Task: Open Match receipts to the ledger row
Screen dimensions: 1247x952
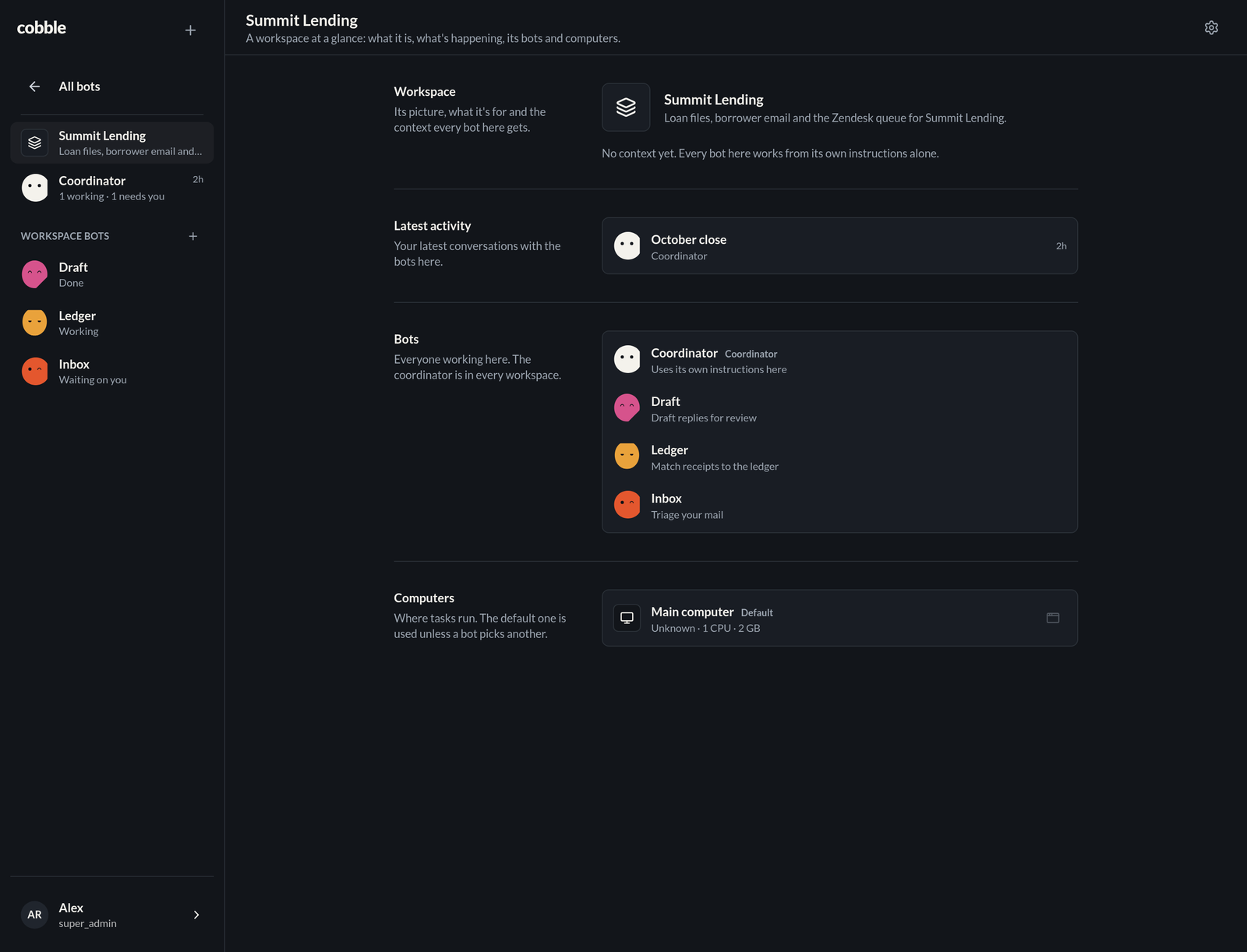Action: pos(839,457)
